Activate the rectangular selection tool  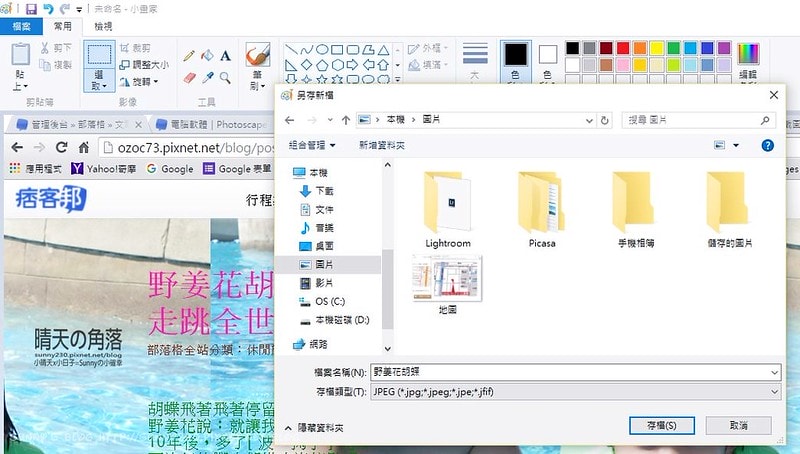click(x=99, y=54)
